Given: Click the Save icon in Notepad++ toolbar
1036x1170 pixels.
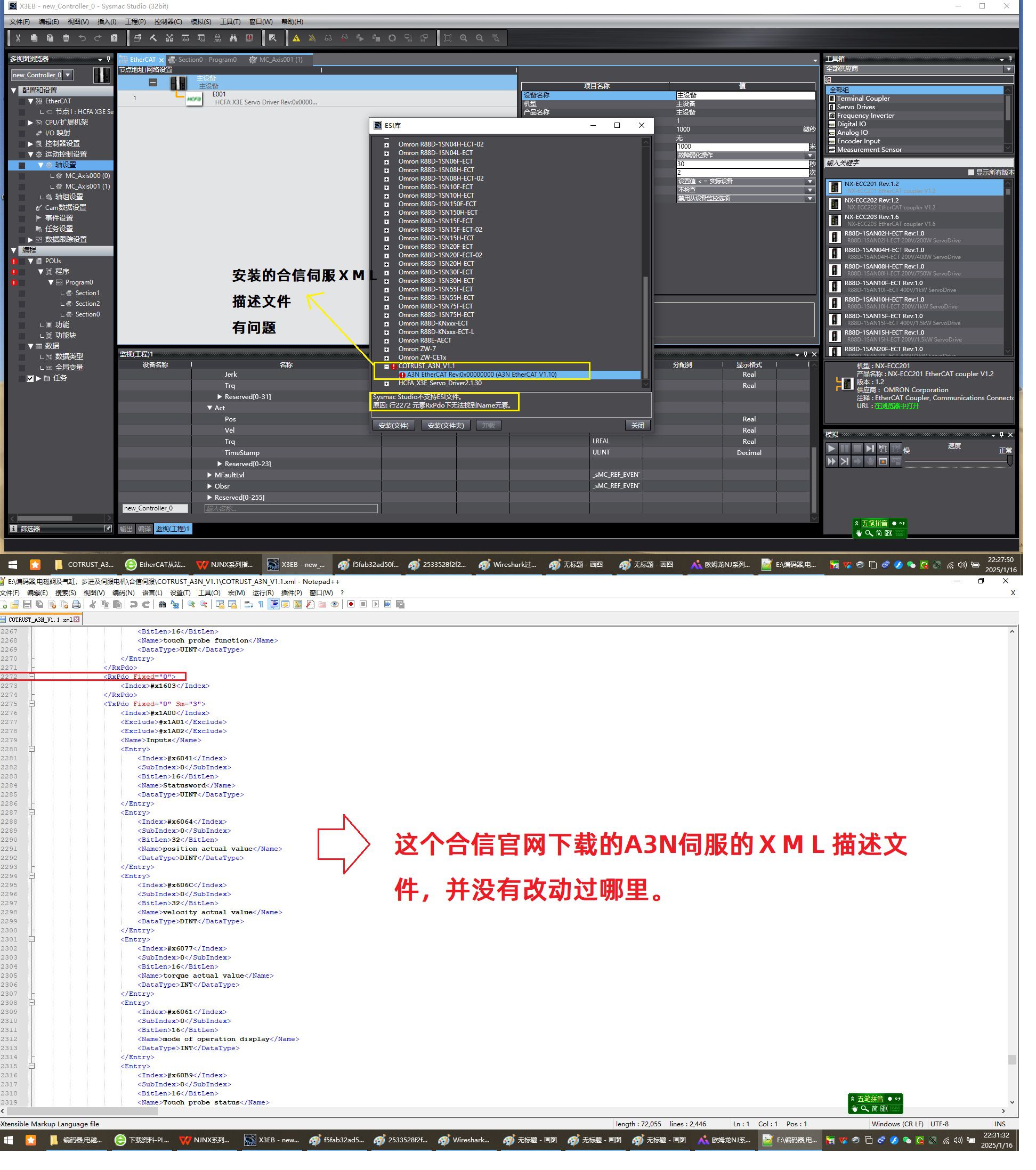Looking at the screenshot, I should point(27,605).
